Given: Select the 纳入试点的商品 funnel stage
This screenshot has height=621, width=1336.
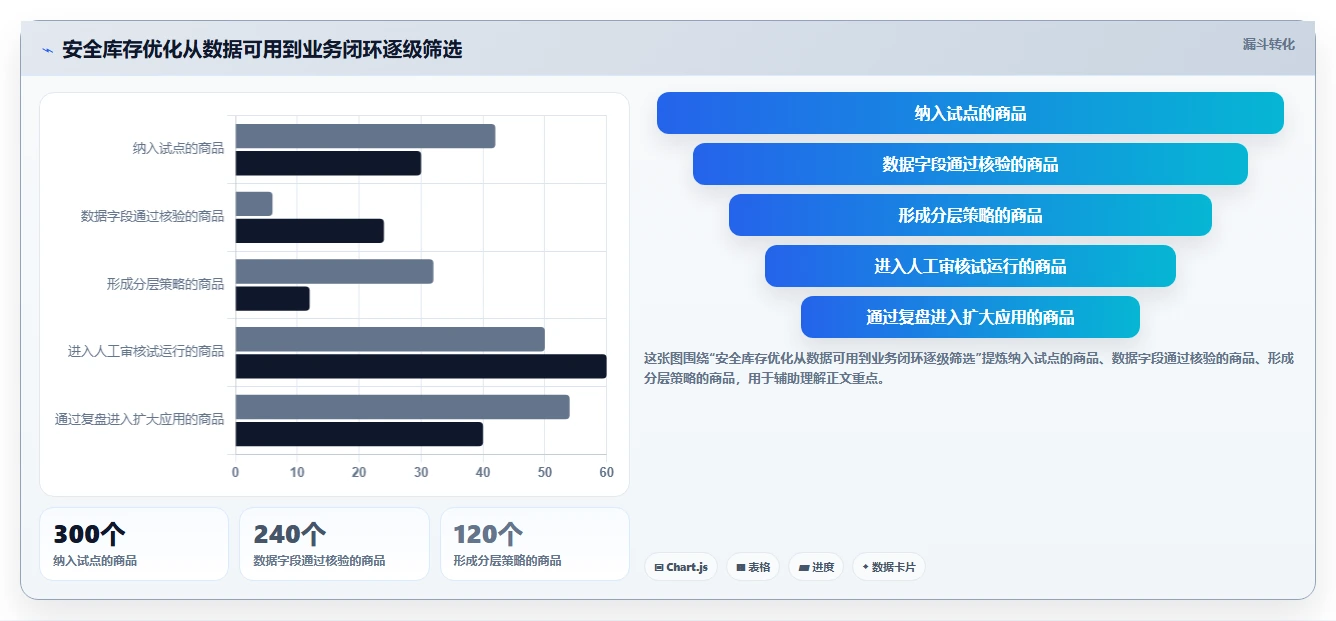Looking at the screenshot, I should [x=970, y=113].
